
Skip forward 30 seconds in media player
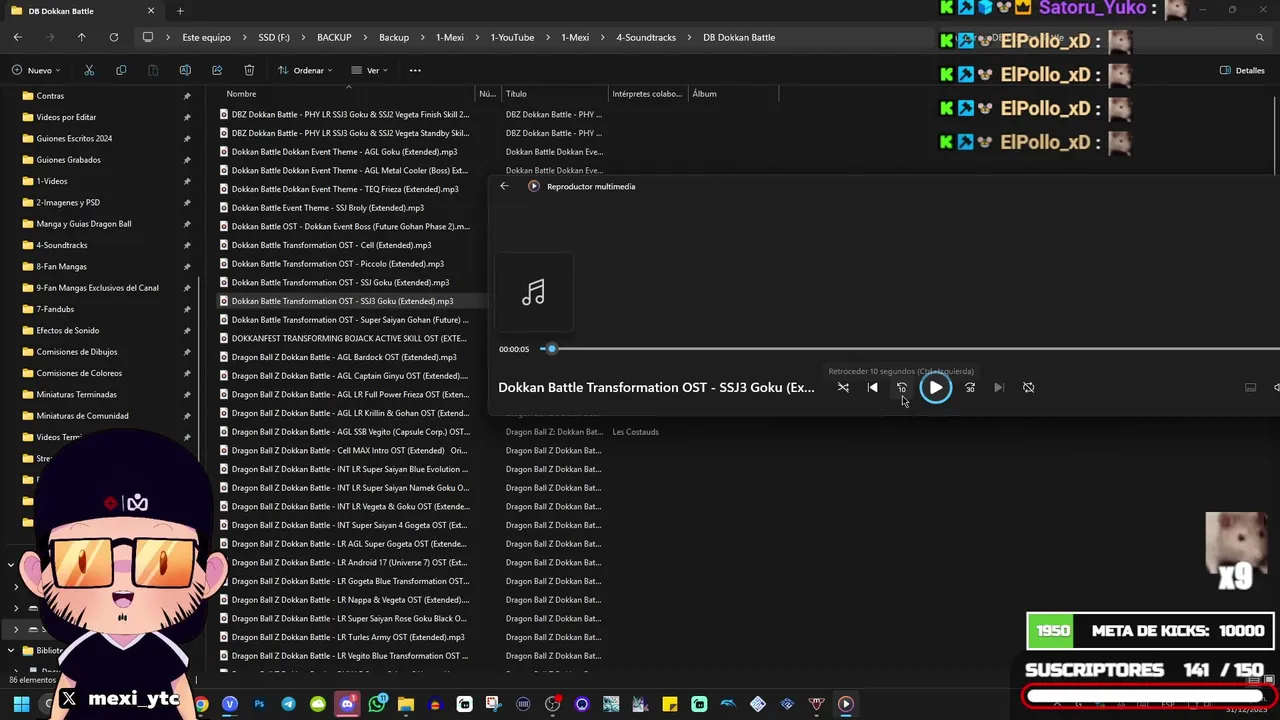coord(970,388)
